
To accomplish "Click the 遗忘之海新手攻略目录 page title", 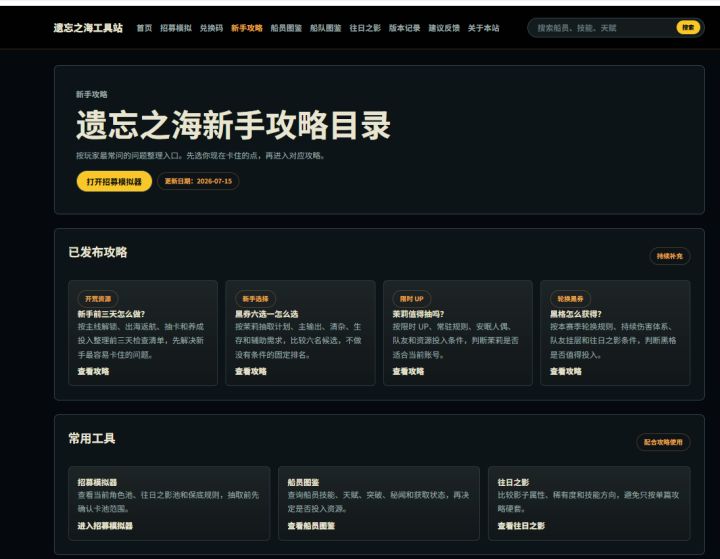I will click(233, 125).
